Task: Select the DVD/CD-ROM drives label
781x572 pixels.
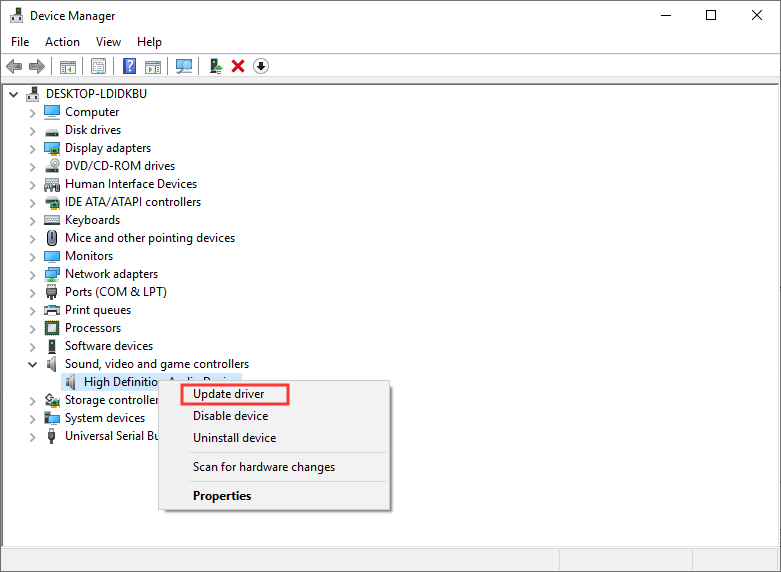Action: tap(120, 166)
